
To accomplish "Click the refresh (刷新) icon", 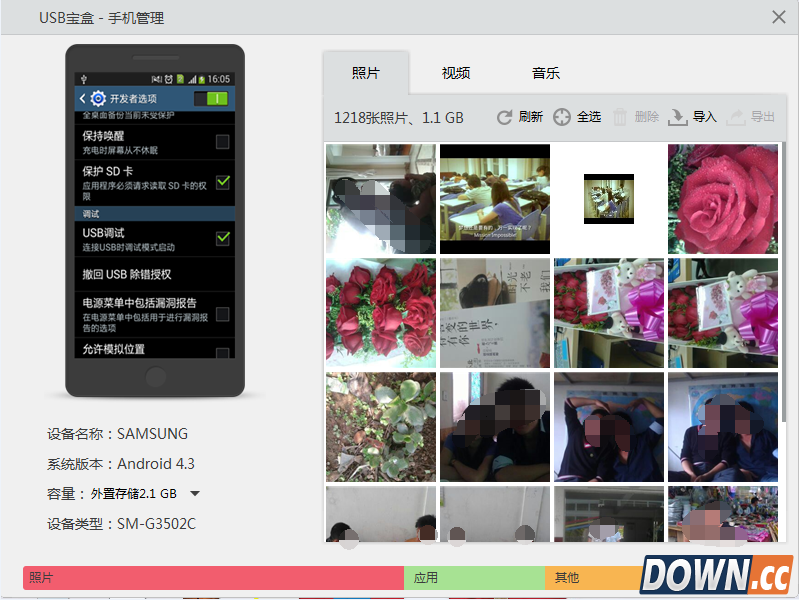I will point(505,117).
